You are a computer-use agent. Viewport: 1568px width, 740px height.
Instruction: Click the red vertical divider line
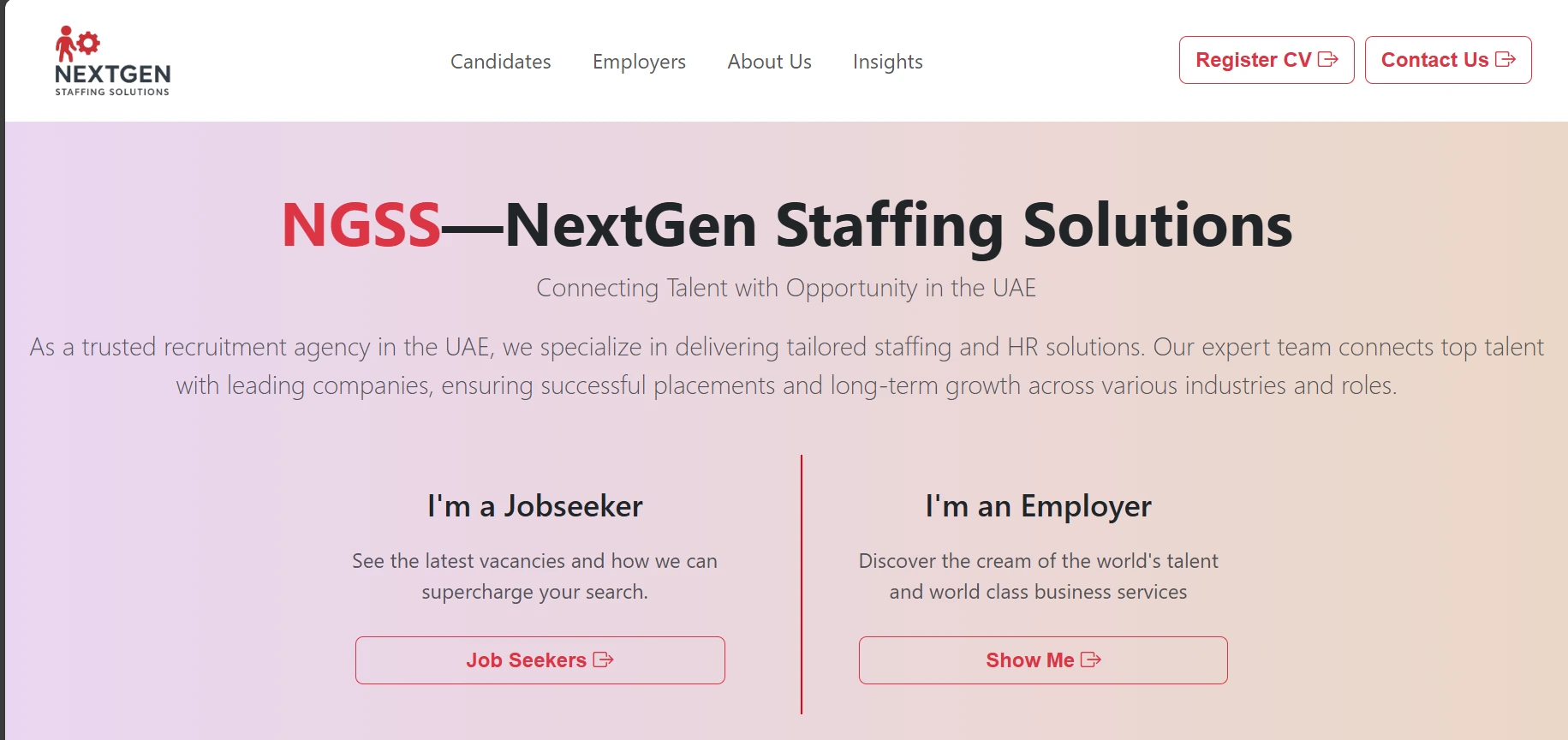point(802,584)
